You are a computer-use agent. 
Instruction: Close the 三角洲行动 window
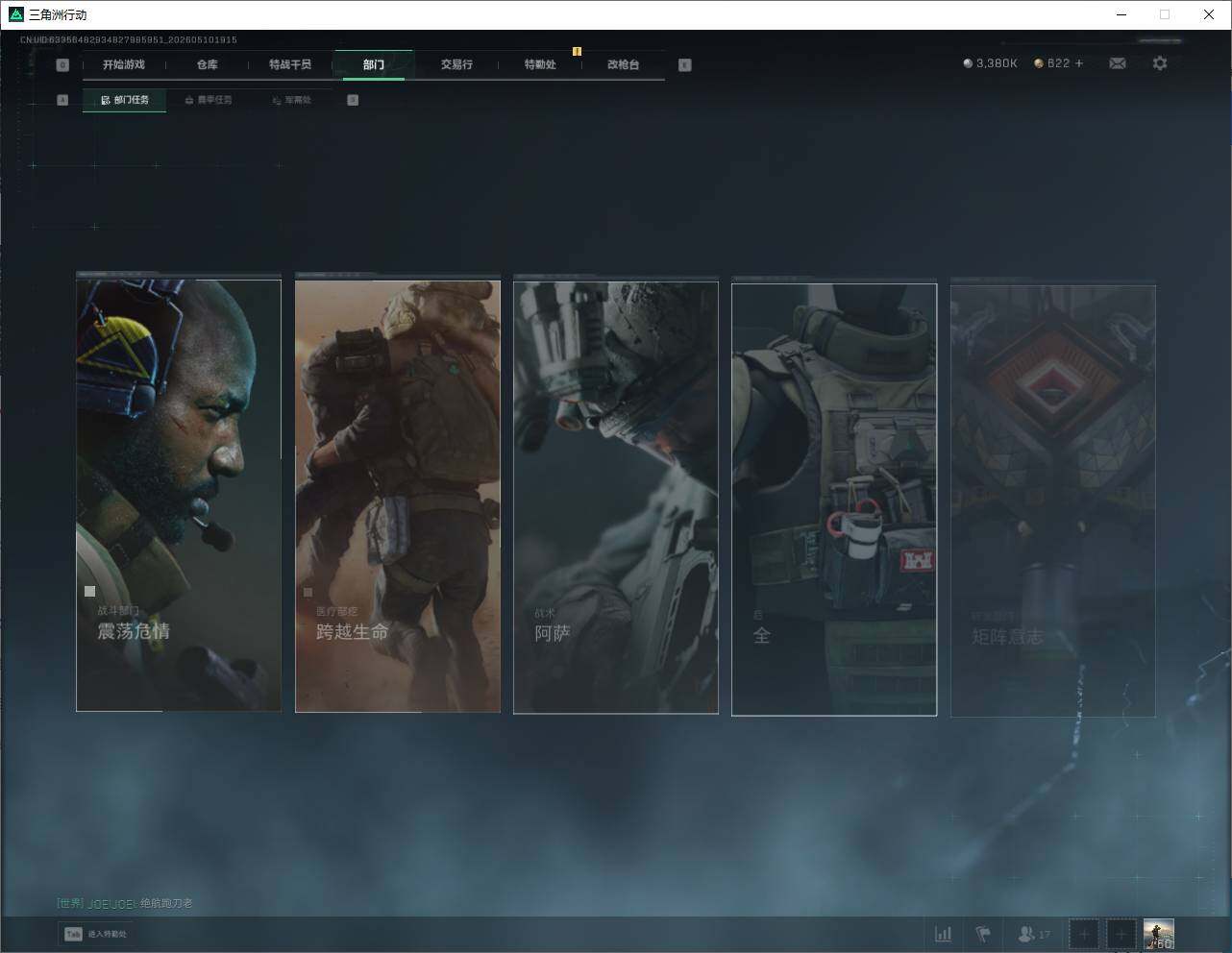point(1209,14)
